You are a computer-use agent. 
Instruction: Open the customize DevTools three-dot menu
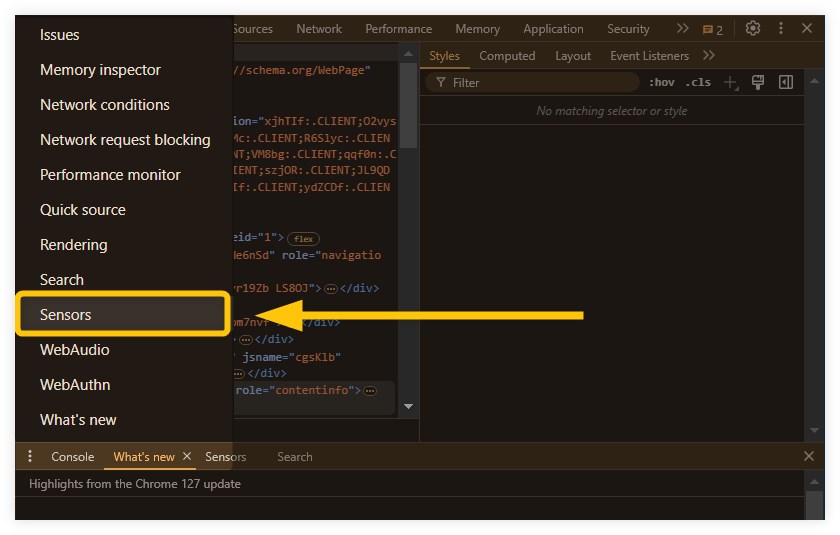click(781, 28)
